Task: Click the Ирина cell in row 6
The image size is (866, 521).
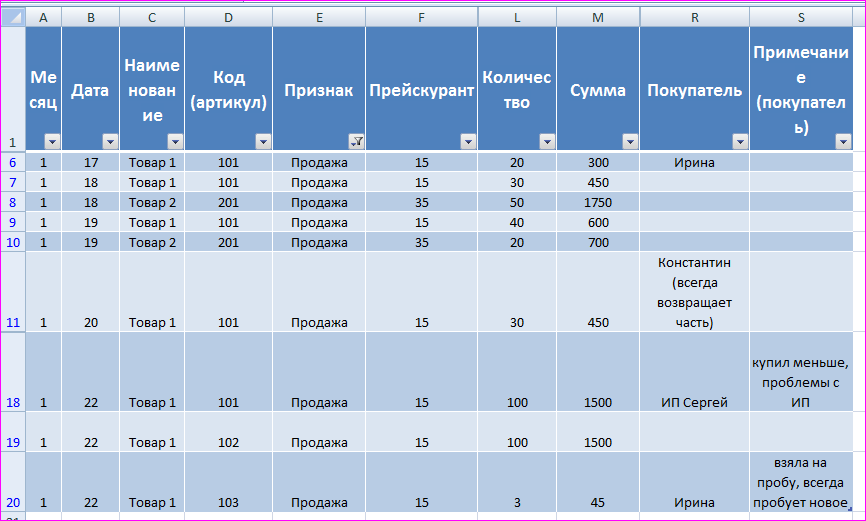Action: [x=695, y=162]
